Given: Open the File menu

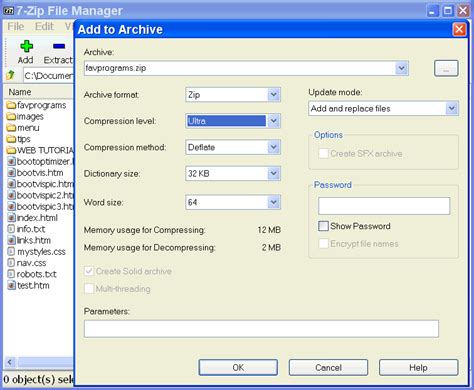Looking at the screenshot, I should (16, 26).
